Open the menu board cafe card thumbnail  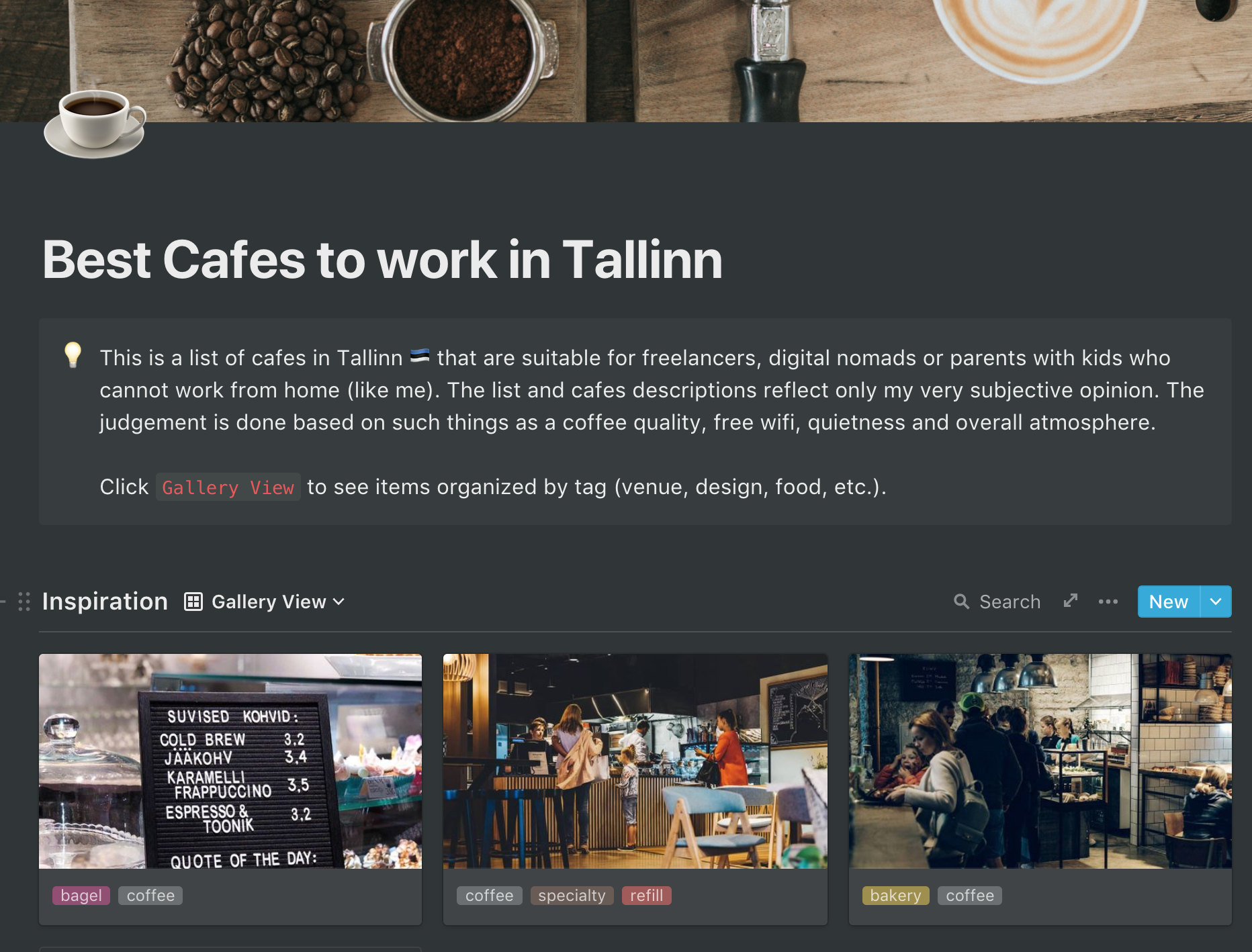click(x=230, y=761)
